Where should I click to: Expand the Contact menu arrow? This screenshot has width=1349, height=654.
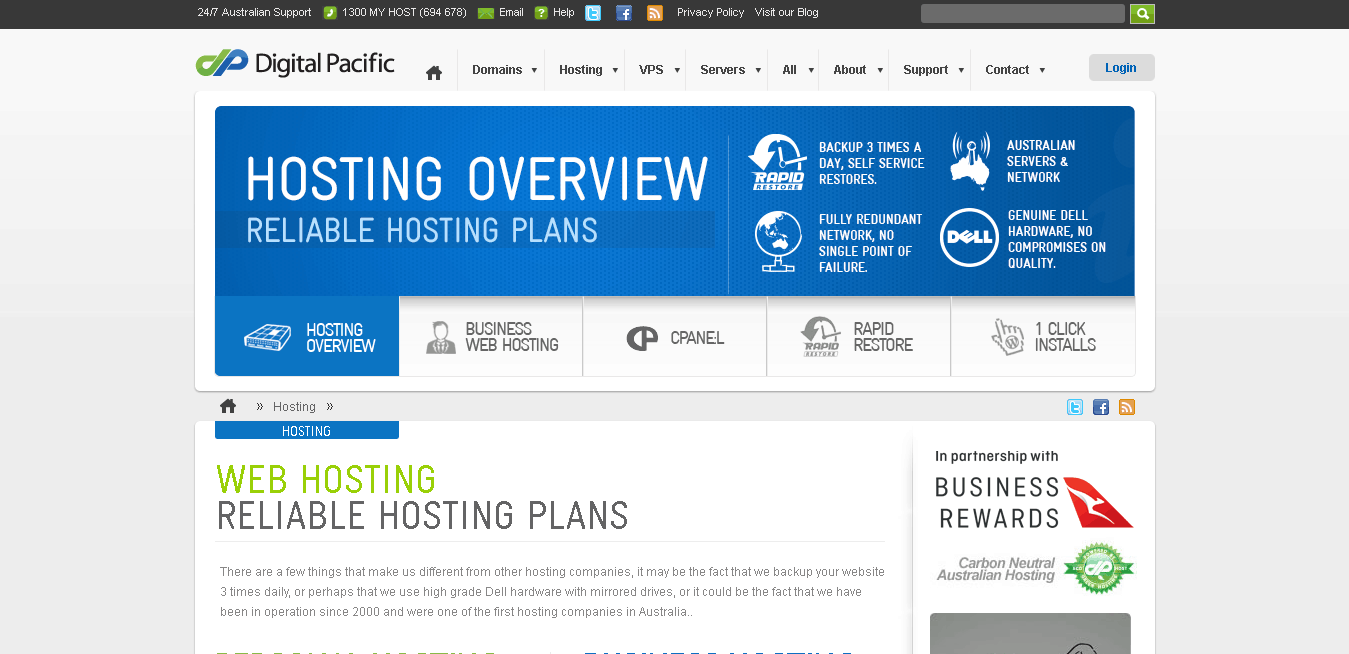tap(1042, 70)
